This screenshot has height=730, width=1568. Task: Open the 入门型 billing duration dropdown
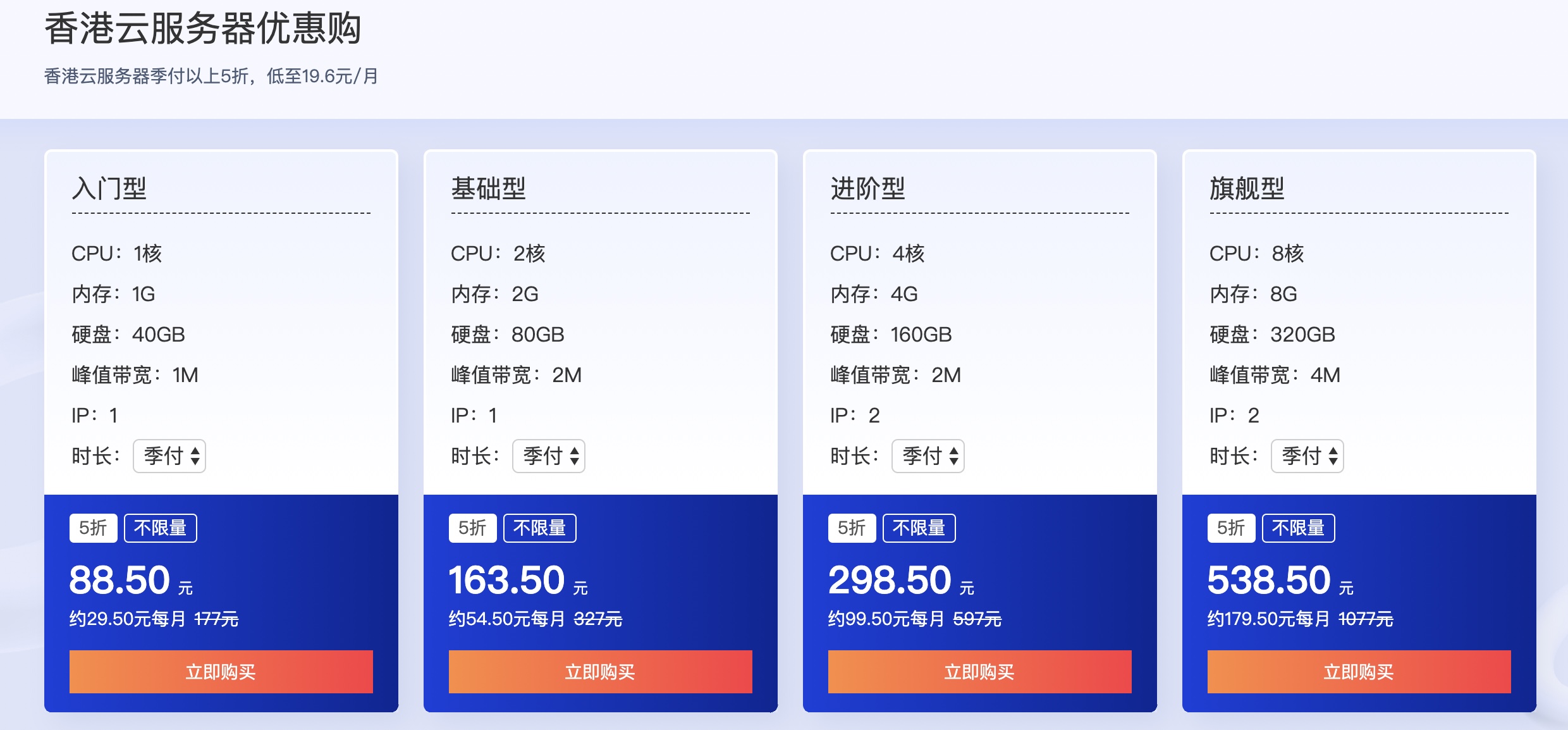[169, 455]
